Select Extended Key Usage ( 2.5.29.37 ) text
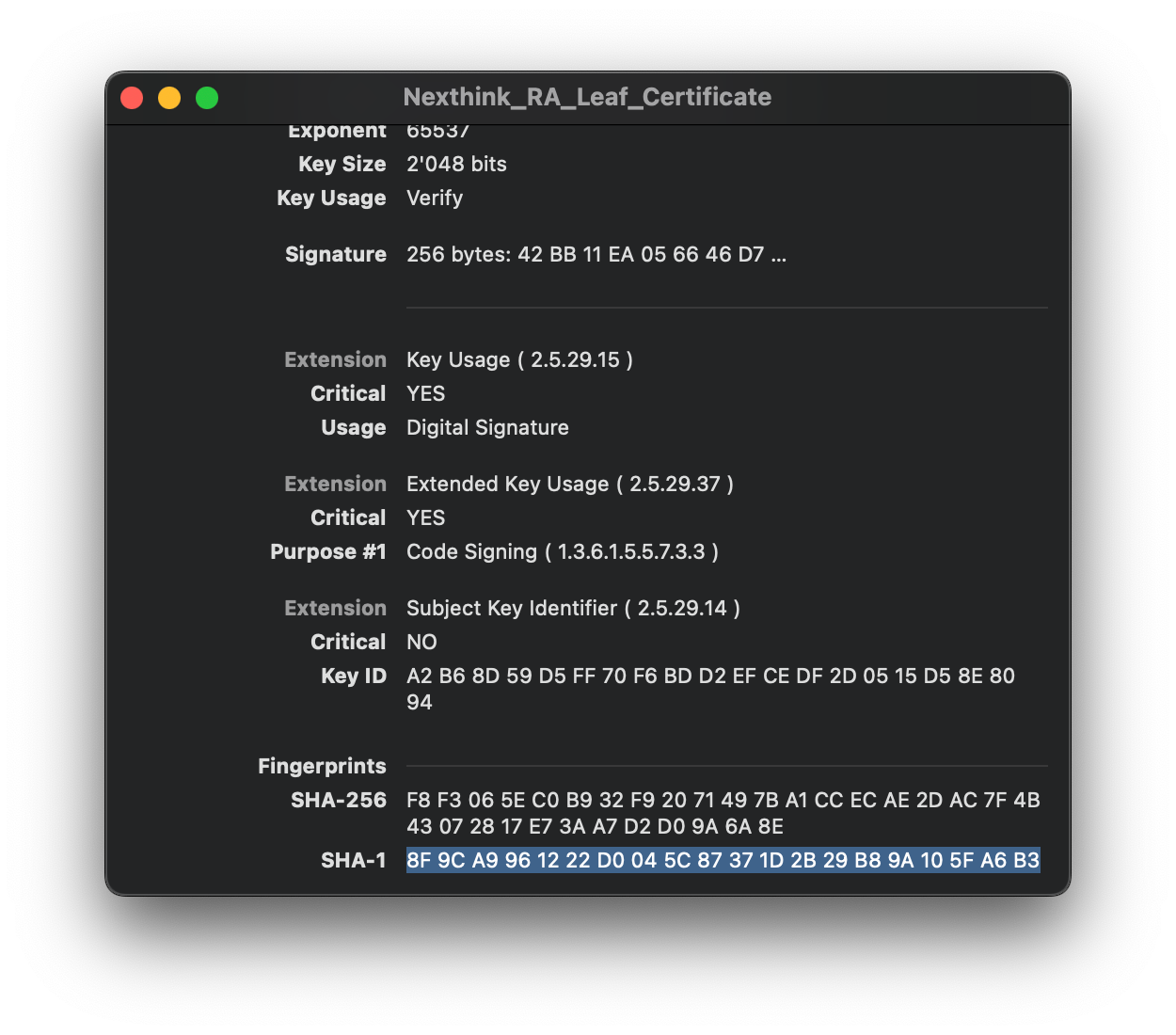 pyautogui.click(x=569, y=484)
